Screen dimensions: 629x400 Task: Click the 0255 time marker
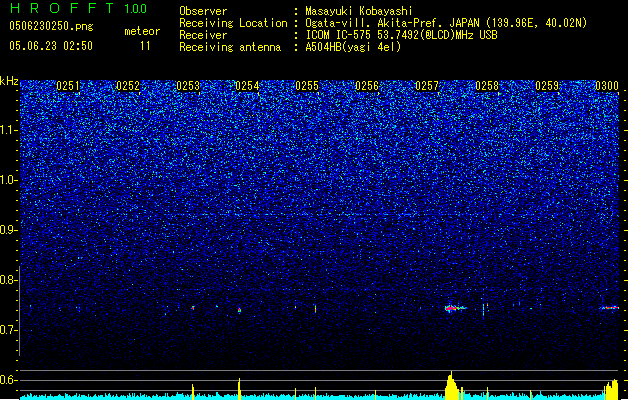tap(307, 86)
